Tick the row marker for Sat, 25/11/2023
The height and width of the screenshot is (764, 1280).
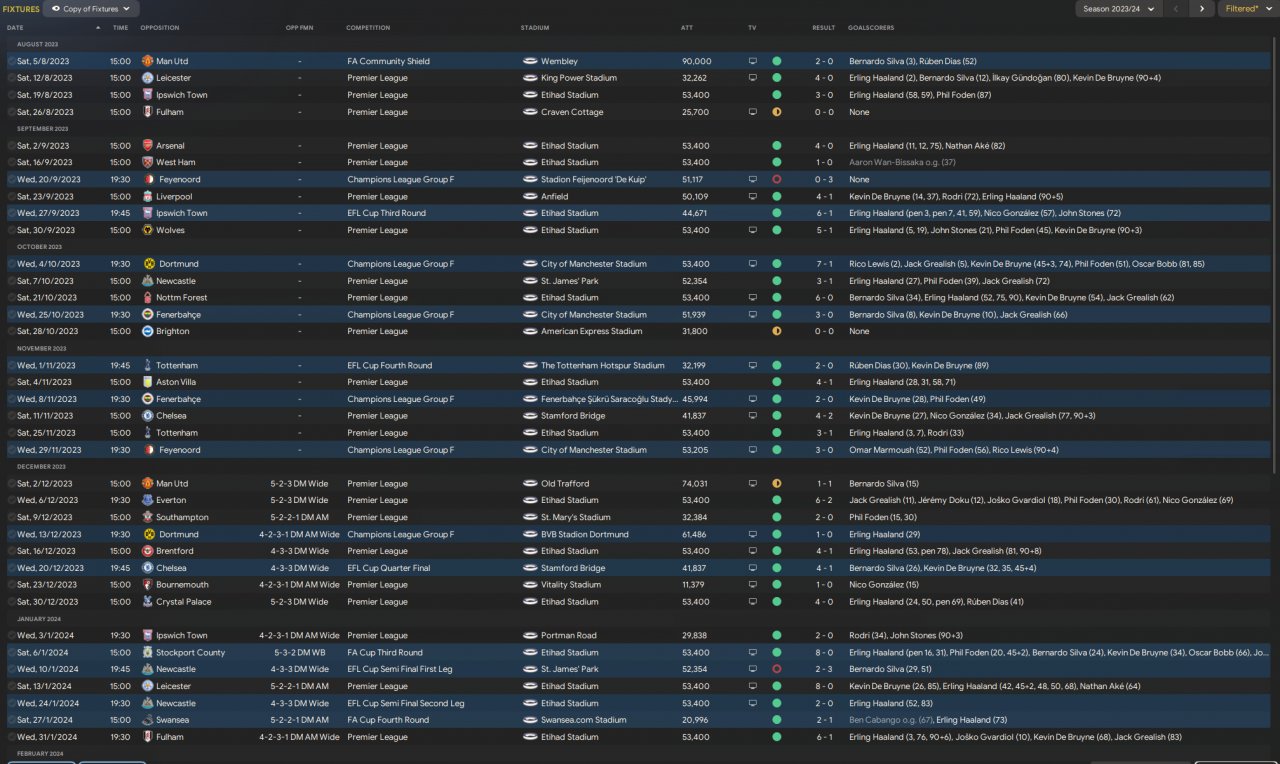pyautogui.click(x=12, y=433)
